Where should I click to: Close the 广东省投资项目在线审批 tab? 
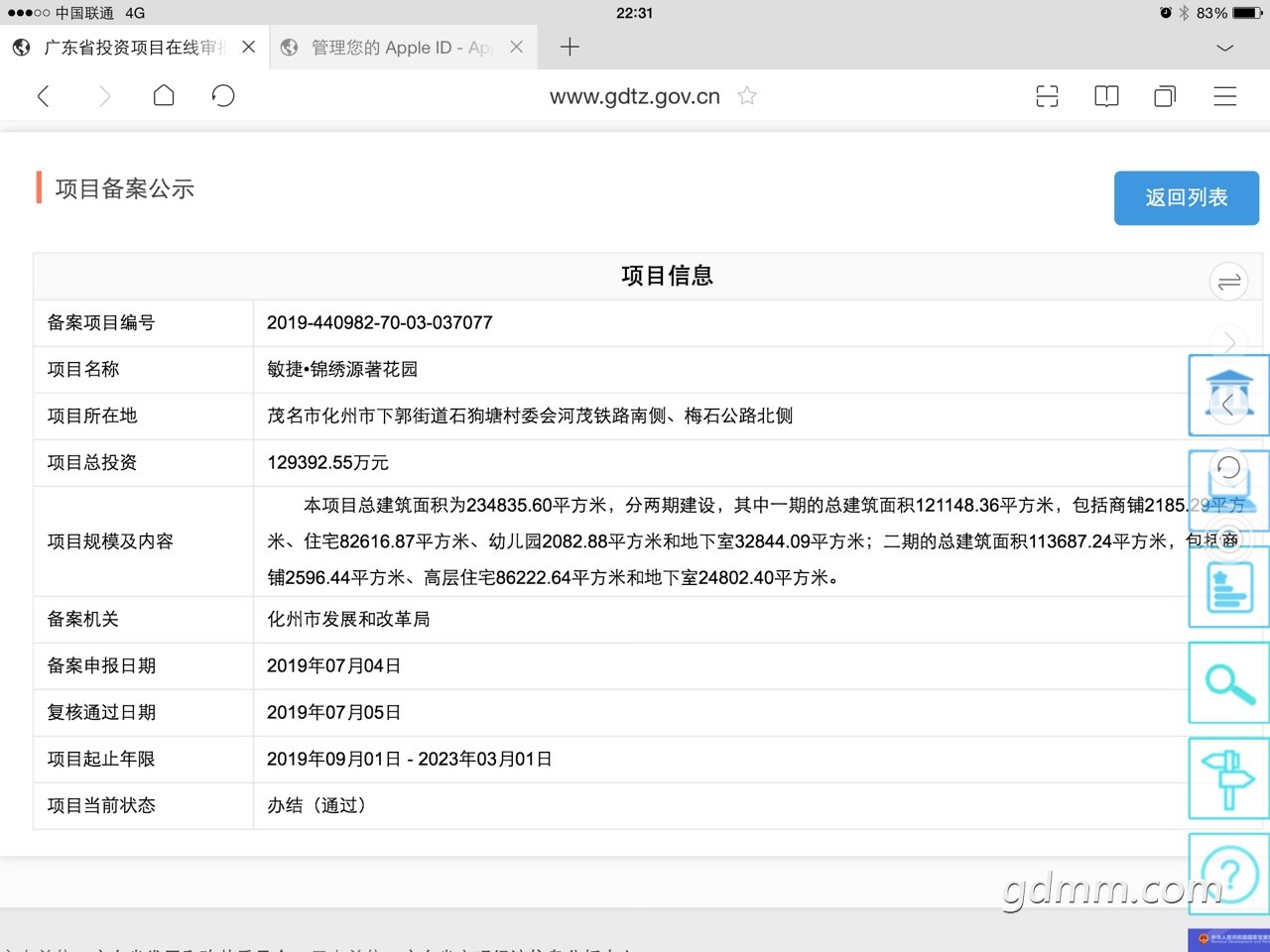(249, 47)
